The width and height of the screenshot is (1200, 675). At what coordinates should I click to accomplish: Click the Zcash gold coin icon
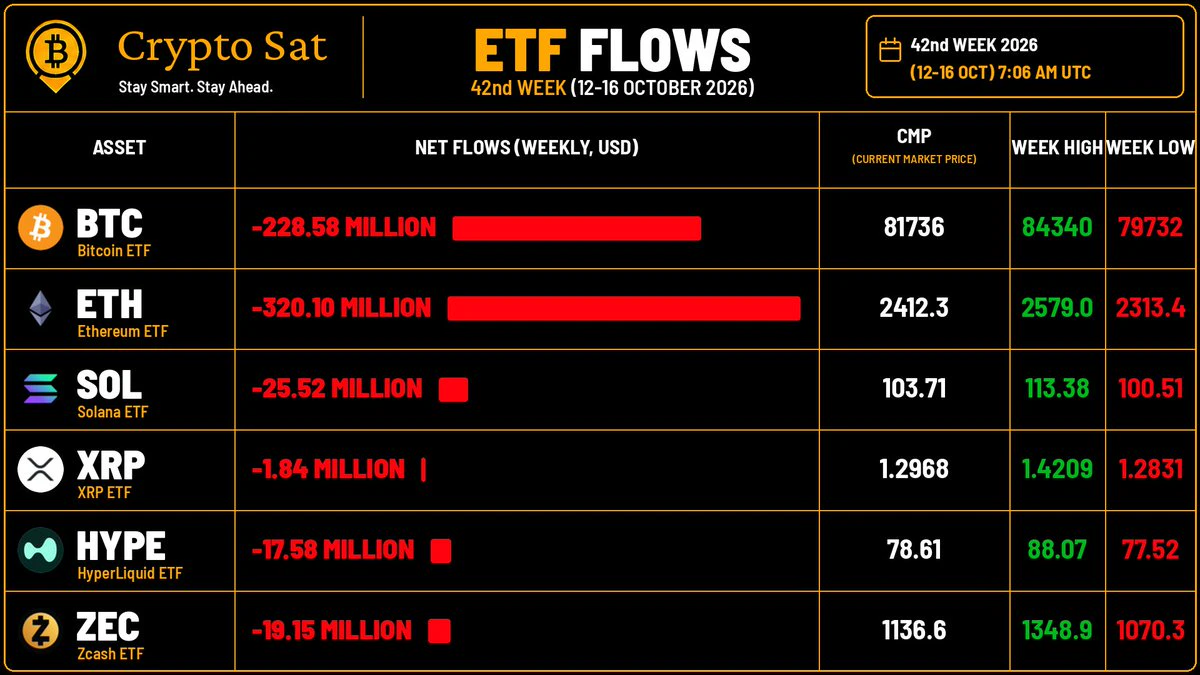[x=41, y=631]
